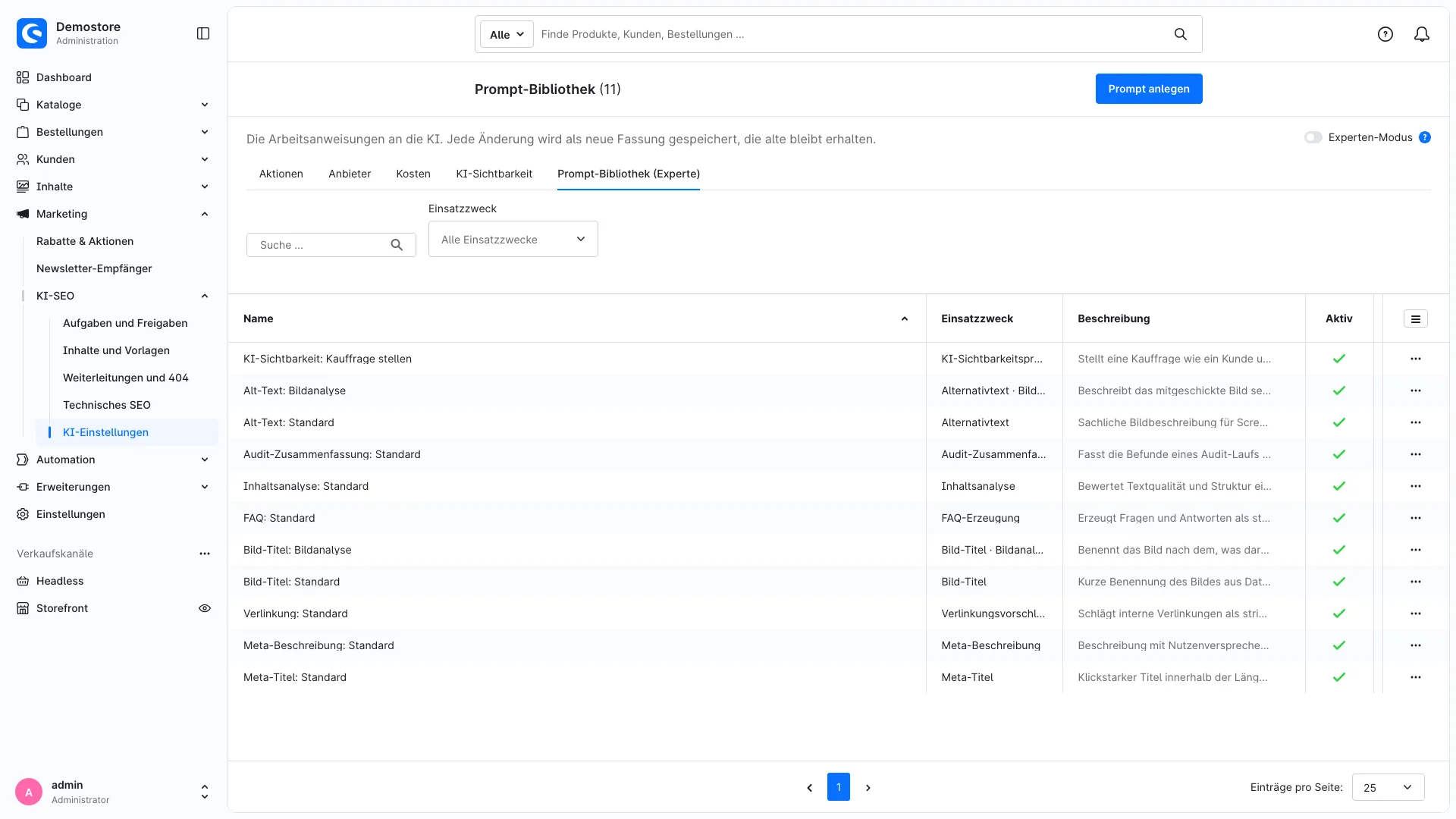This screenshot has height=819, width=1456.
Task: Open actions menu for Meta-Titel: Standard row
Action: (x=1416, y=677)
